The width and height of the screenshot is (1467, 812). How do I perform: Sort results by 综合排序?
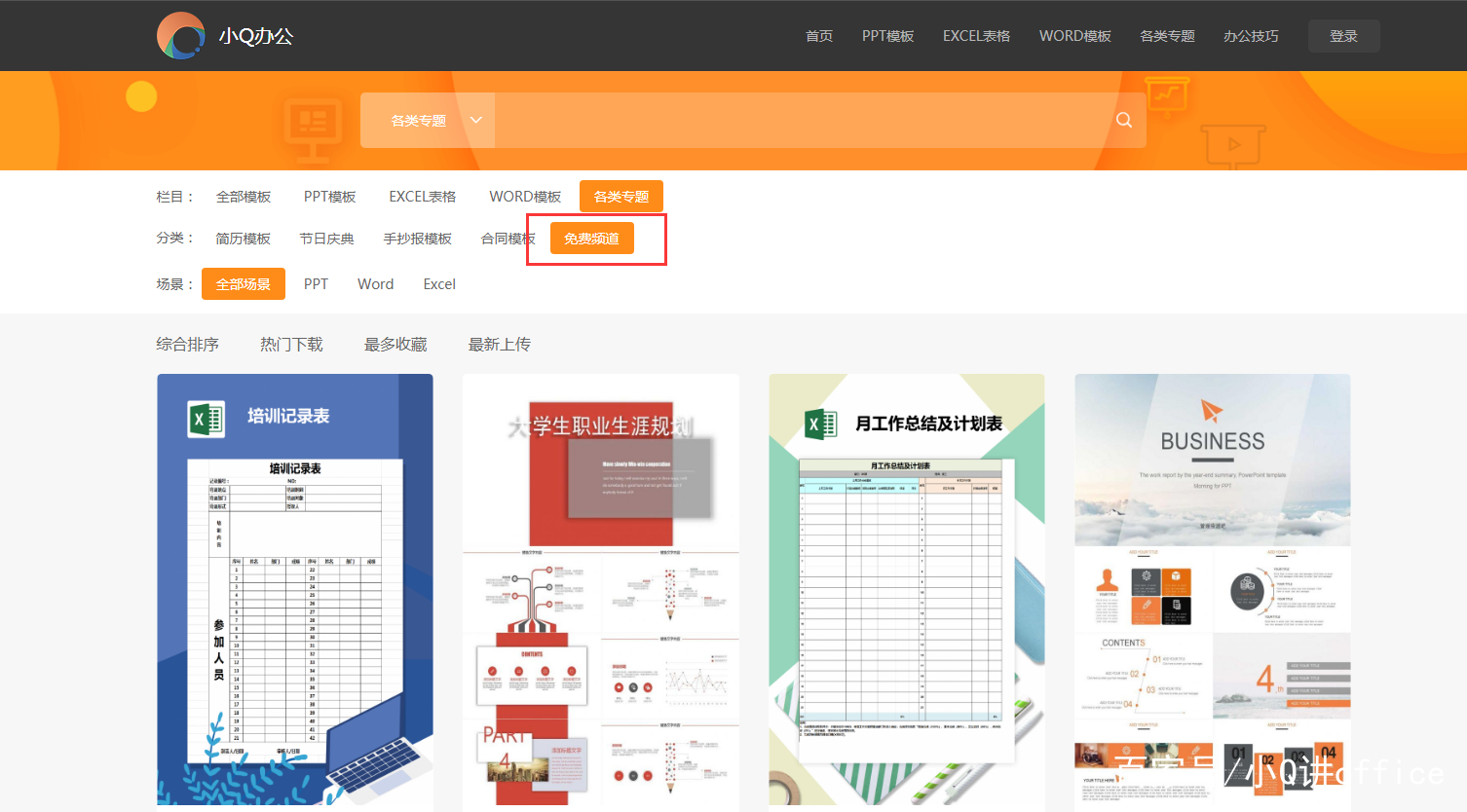187,345
